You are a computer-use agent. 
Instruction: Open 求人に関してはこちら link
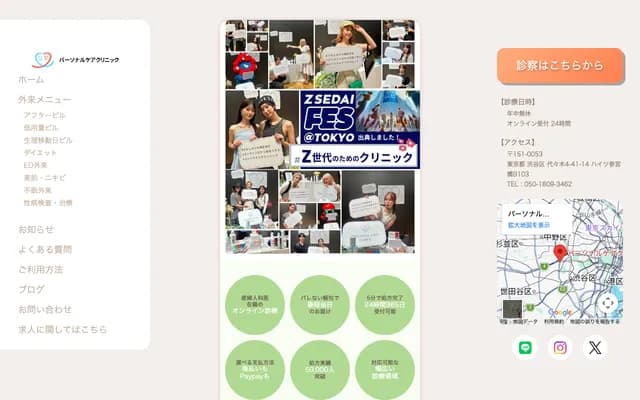(62, 329)
